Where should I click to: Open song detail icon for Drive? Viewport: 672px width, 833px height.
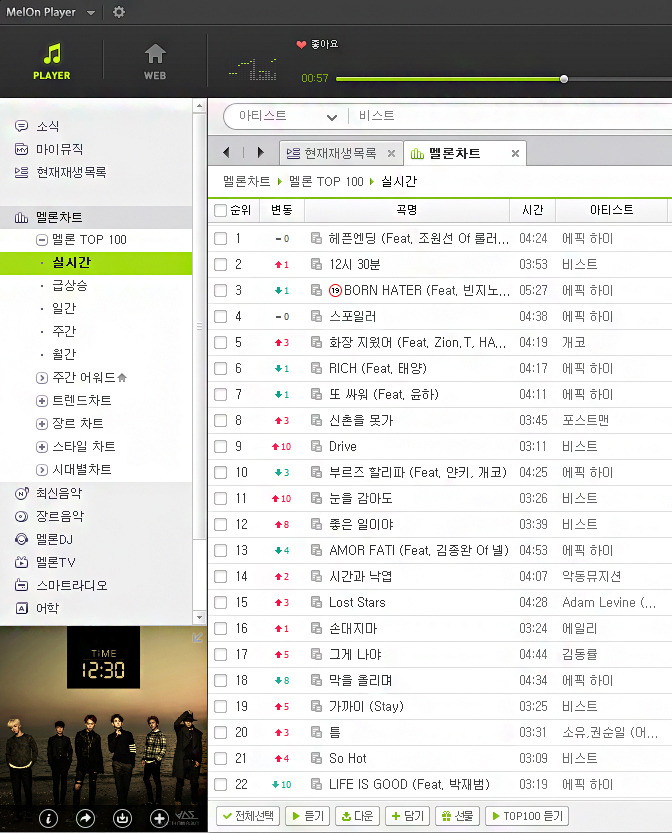click(x=316, y=446)
